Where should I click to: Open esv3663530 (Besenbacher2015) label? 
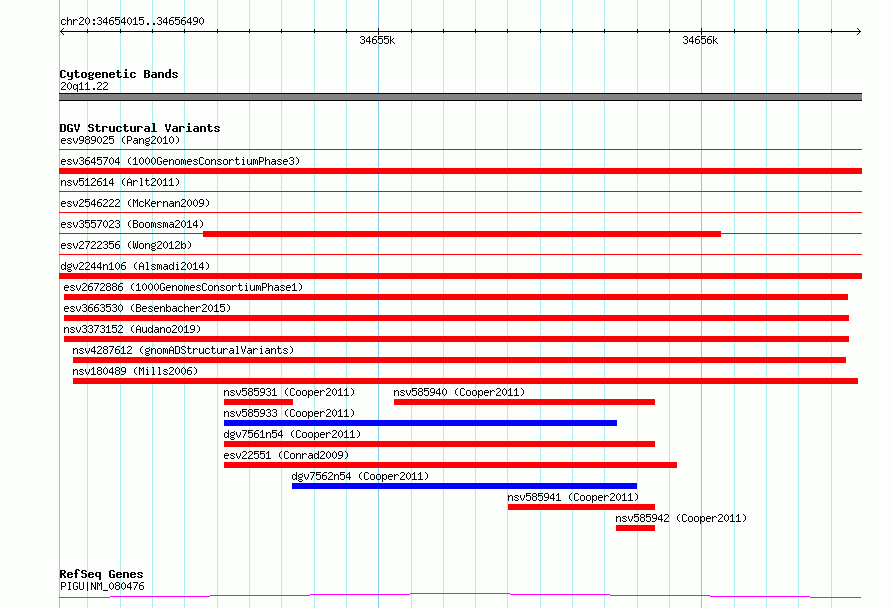147,308
